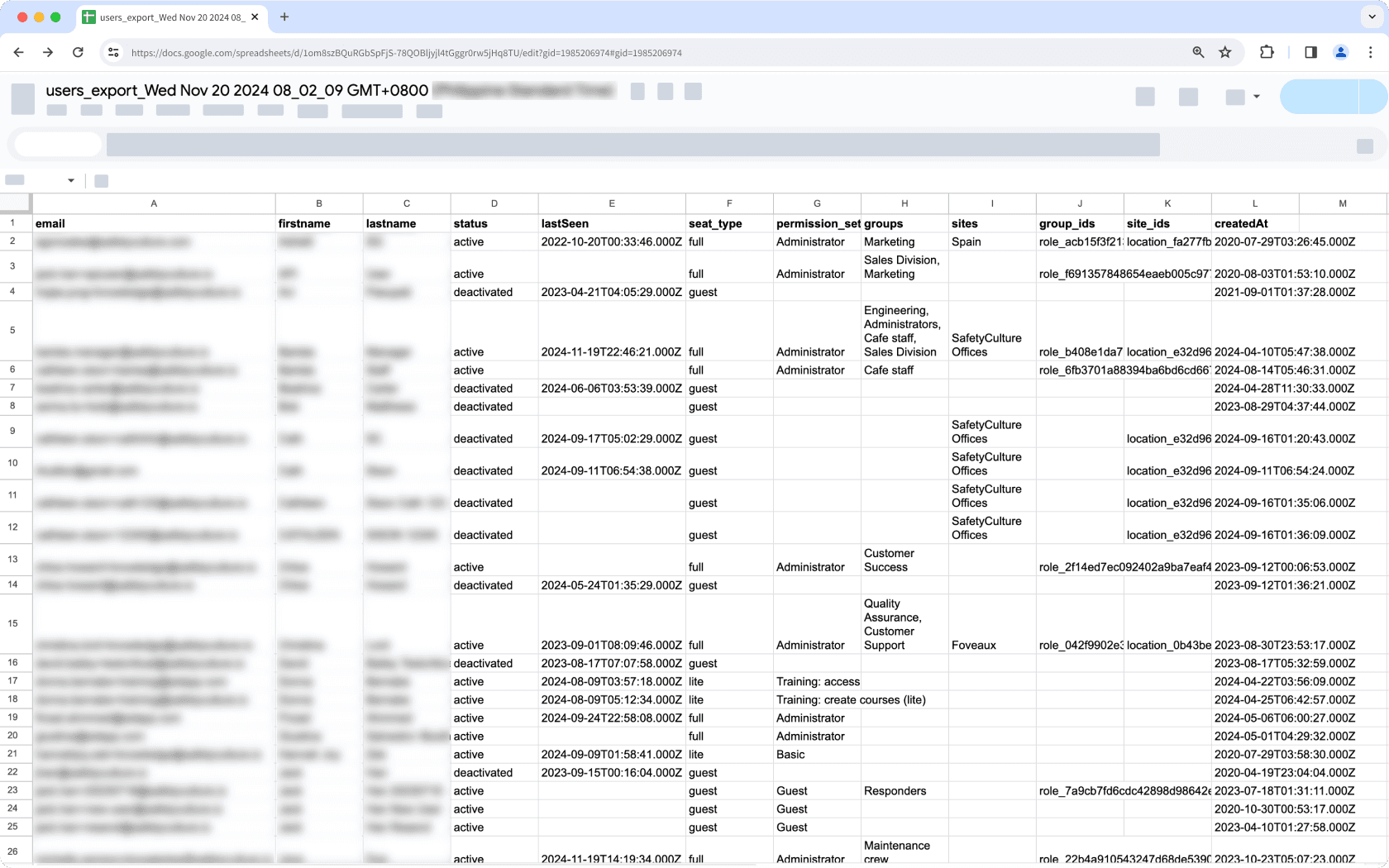Screen dimensions: 1389x868
Task: Click inside the address bar URL field
Action: point(579,52)
